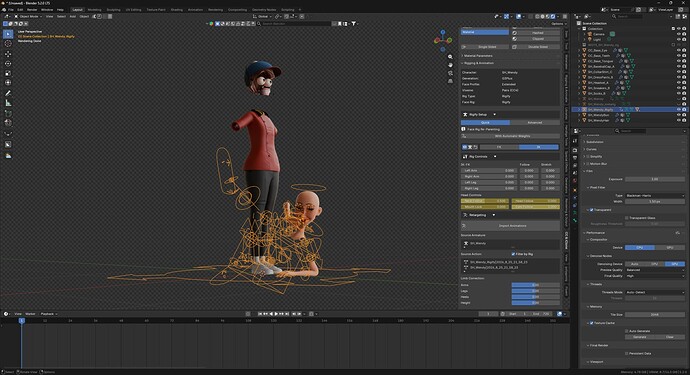Image resolution: width=690 pixels, height=375 pixels.
Task: Select SH_Wendy_Rigify row in the outliner
Action: (629, 109)
